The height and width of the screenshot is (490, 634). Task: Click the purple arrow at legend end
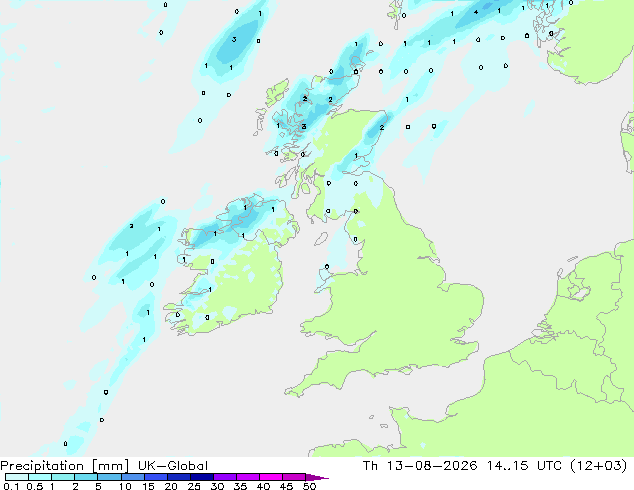[317, 477]
